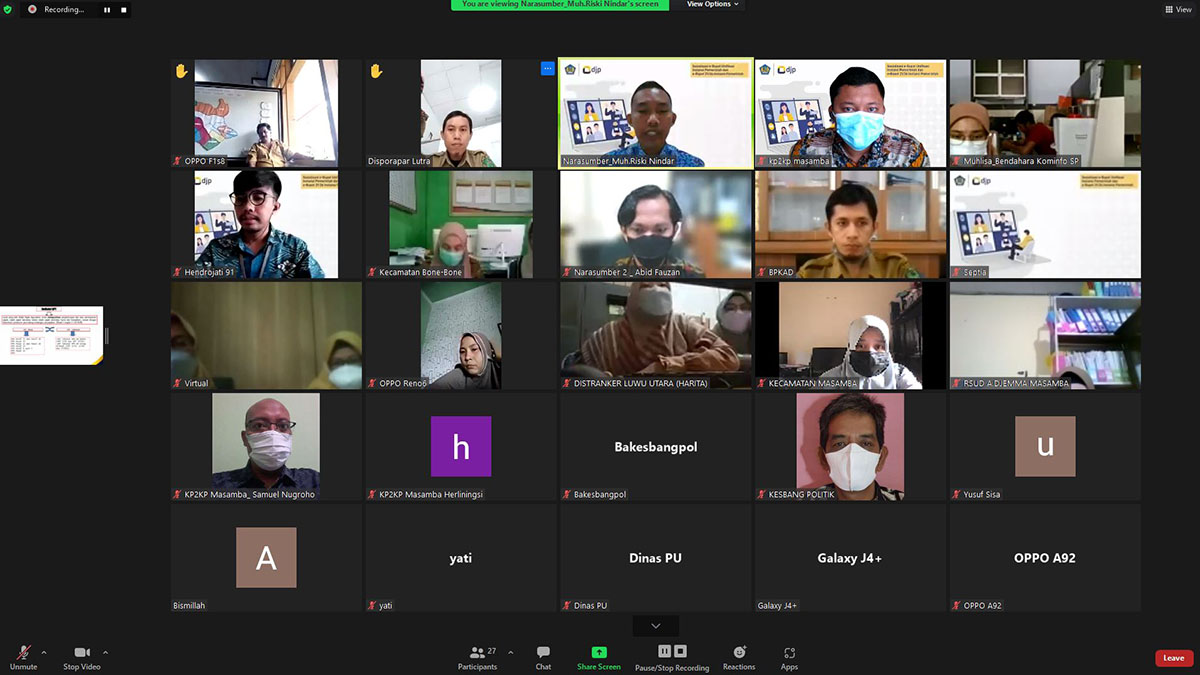Screen dimensions: 1200x675
Task: Open more options on Disporapar Lutra tile
Action: coord(547,69)
